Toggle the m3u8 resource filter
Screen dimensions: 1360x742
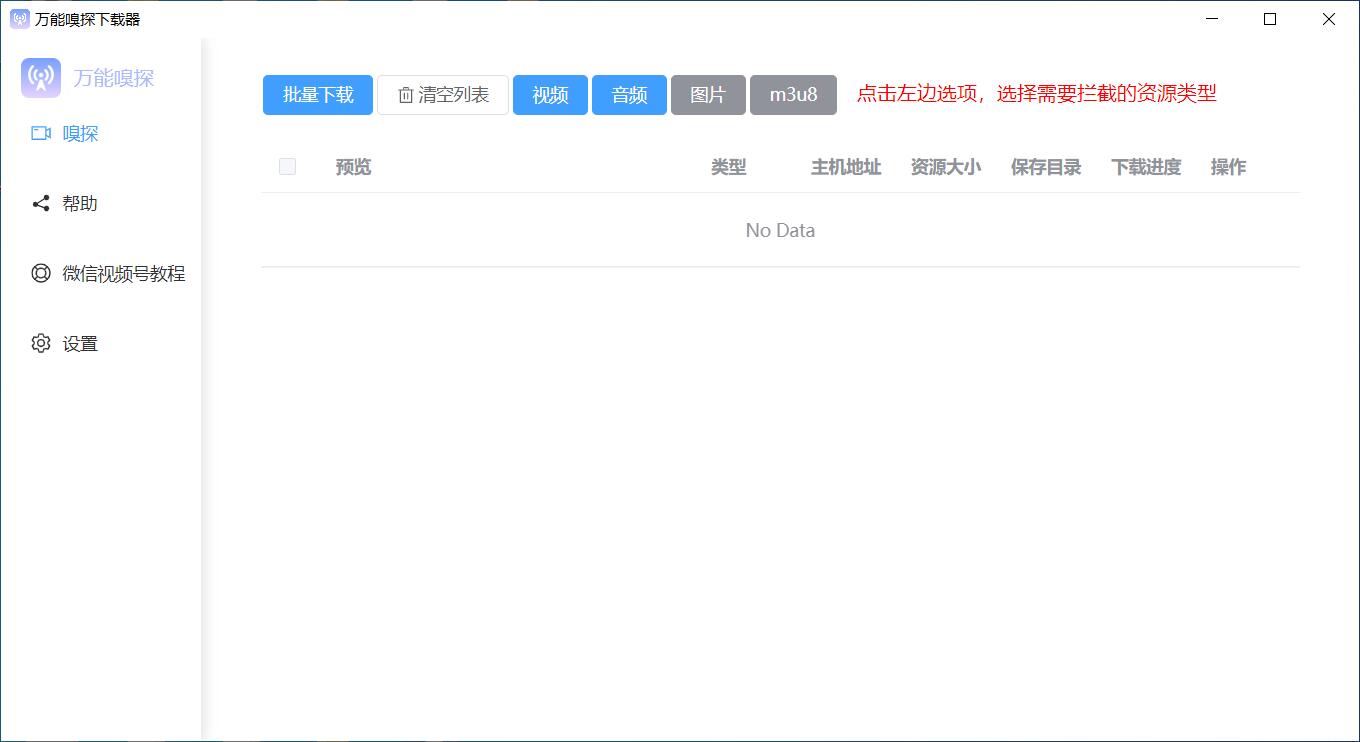793,95
